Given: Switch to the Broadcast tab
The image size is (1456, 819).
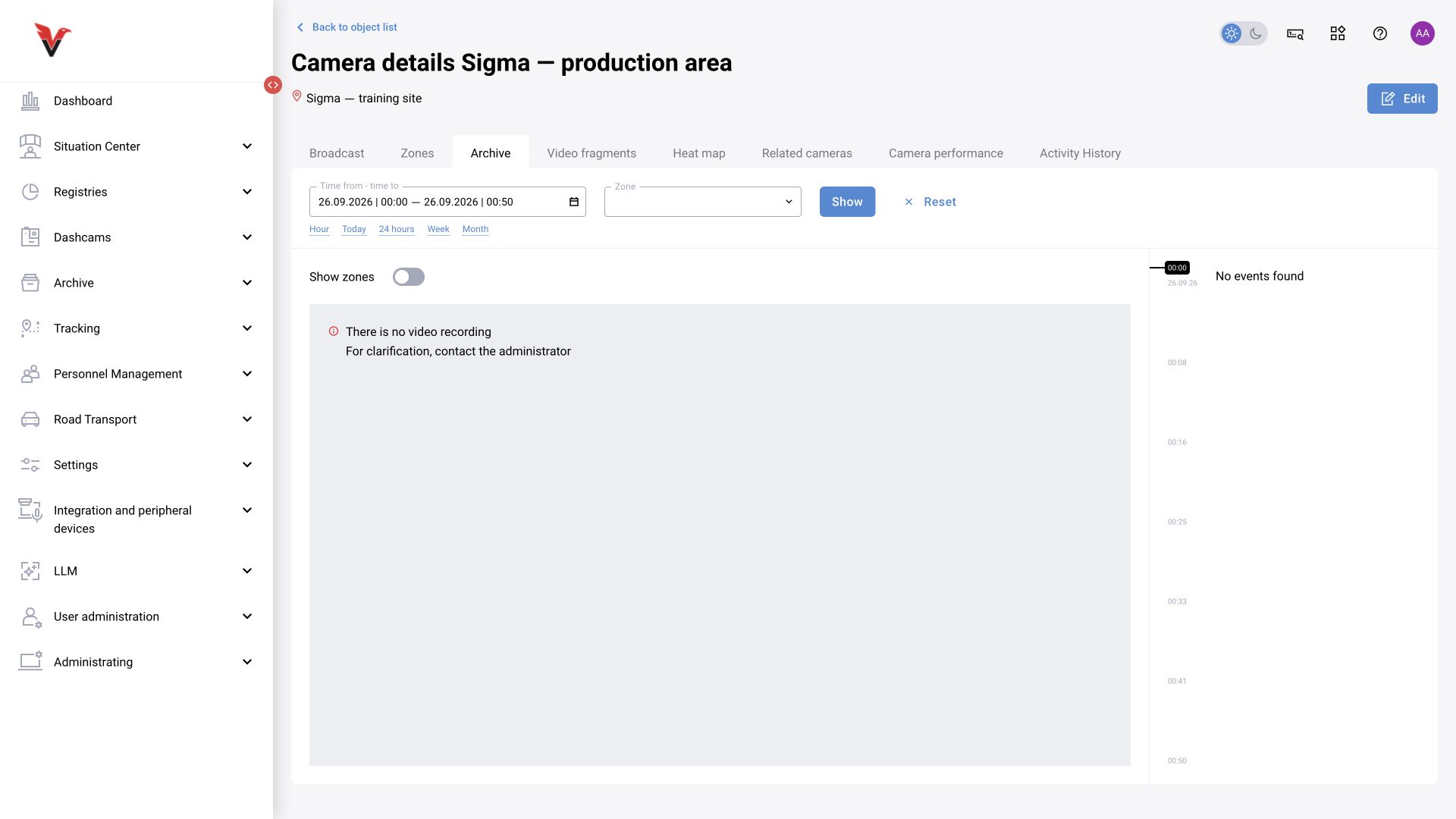Looking at the screenshot, I should pos(337,153).
